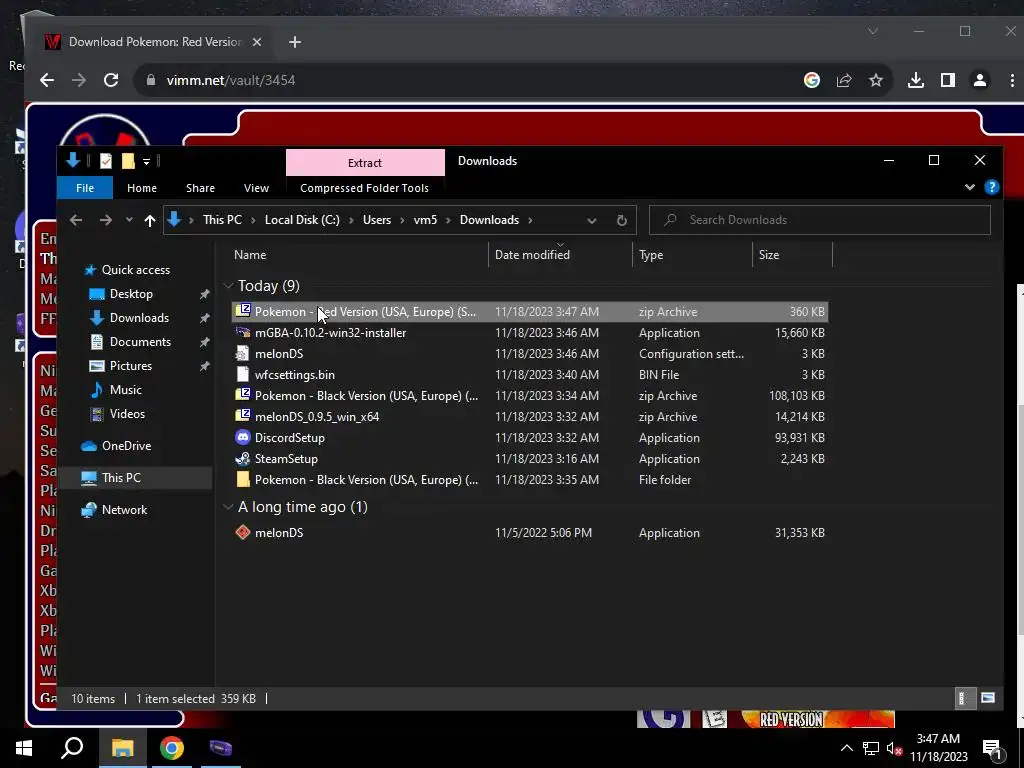Collapse the Explorer ribbon chevron
The width and height of the screenshot is (1024, 768).
point(970,188)
